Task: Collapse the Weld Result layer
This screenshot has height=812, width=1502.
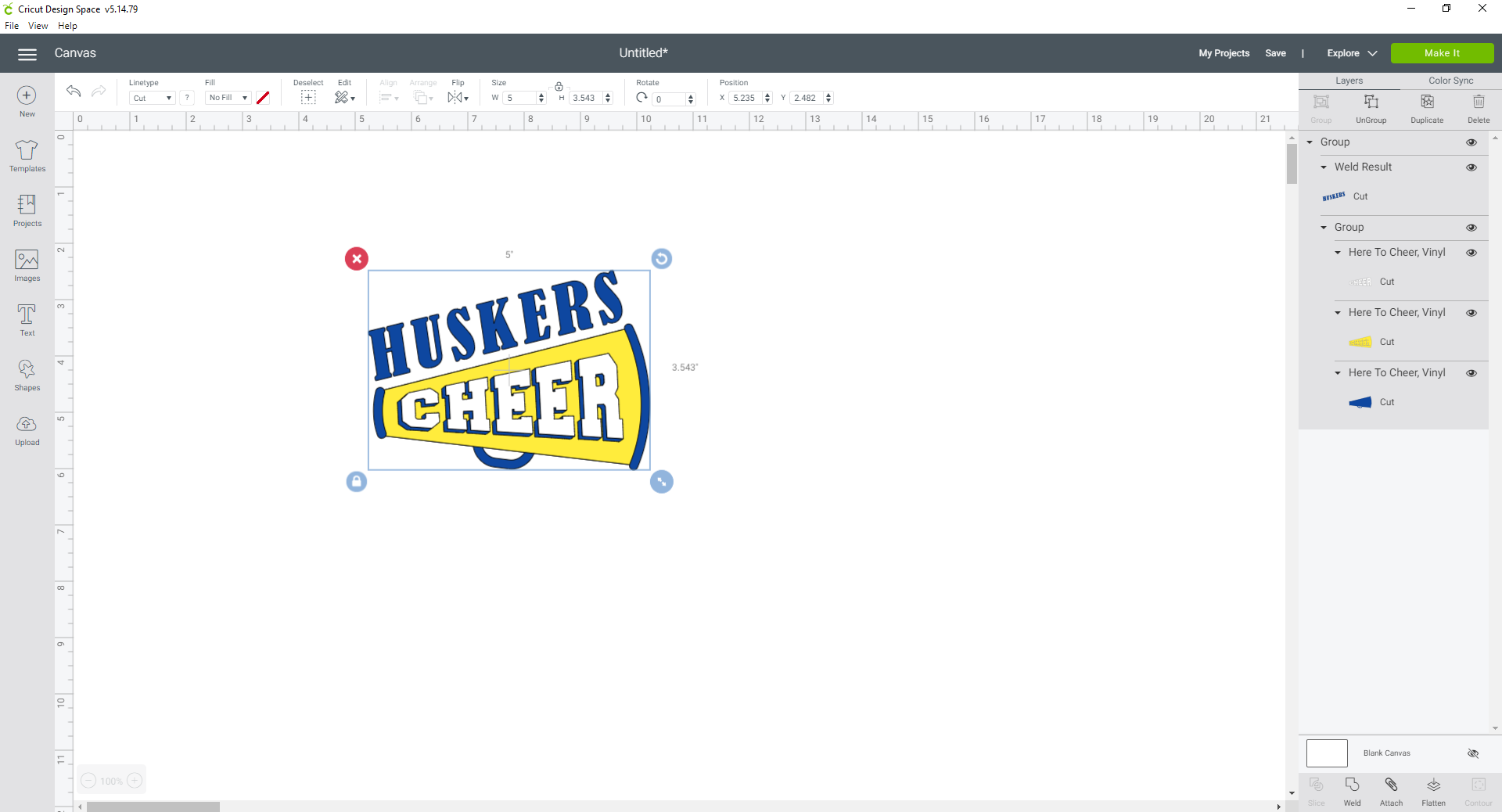Action: point(1324,167)
